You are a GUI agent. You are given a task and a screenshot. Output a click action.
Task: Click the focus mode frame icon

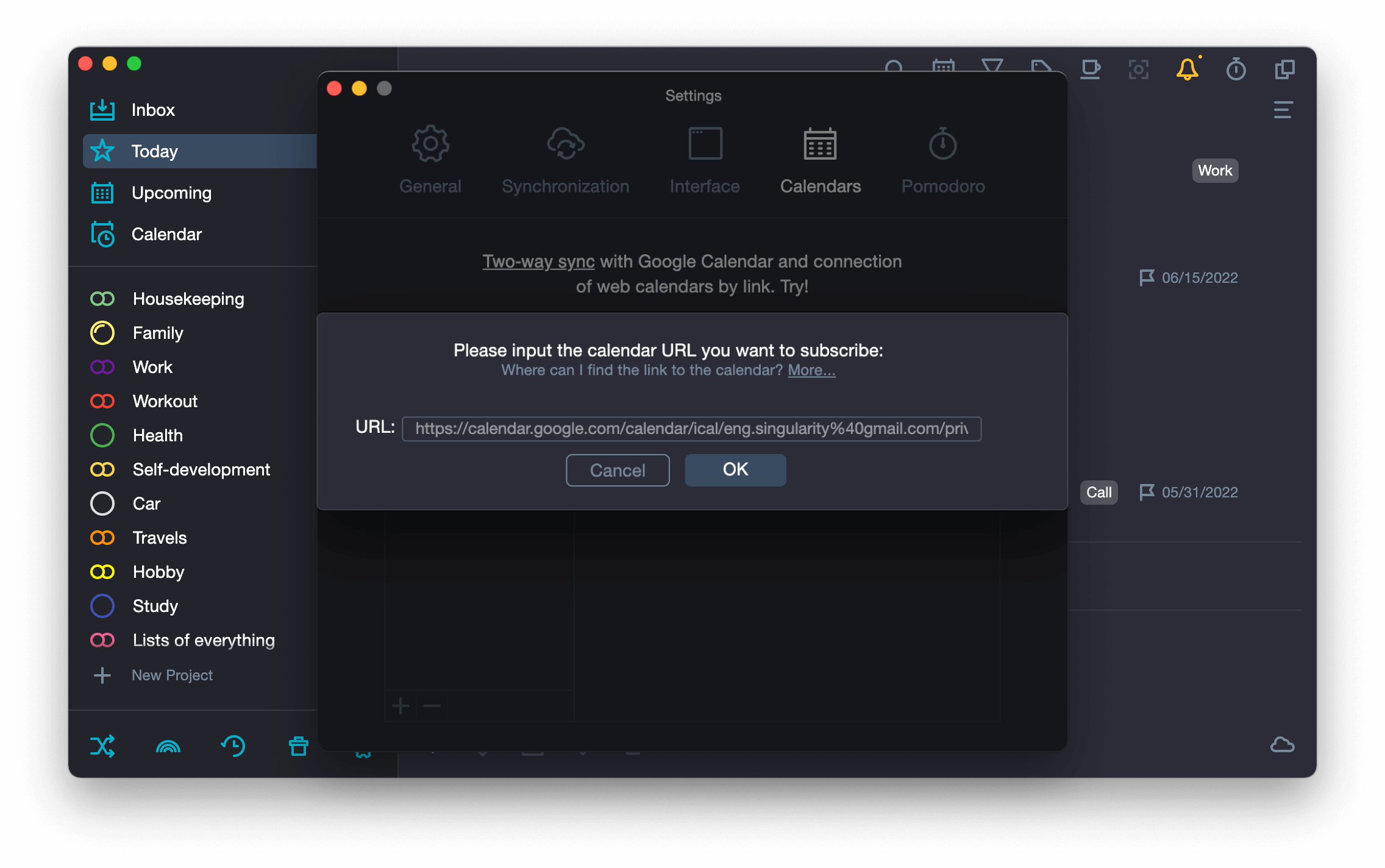[1138, 69]
